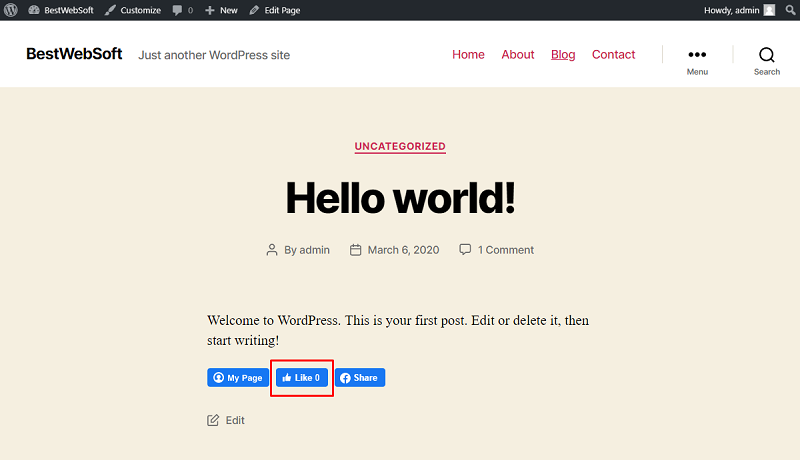Click the comment bubble icon in post meta
This screenshot has height=460, width=800.
point(465,249)
